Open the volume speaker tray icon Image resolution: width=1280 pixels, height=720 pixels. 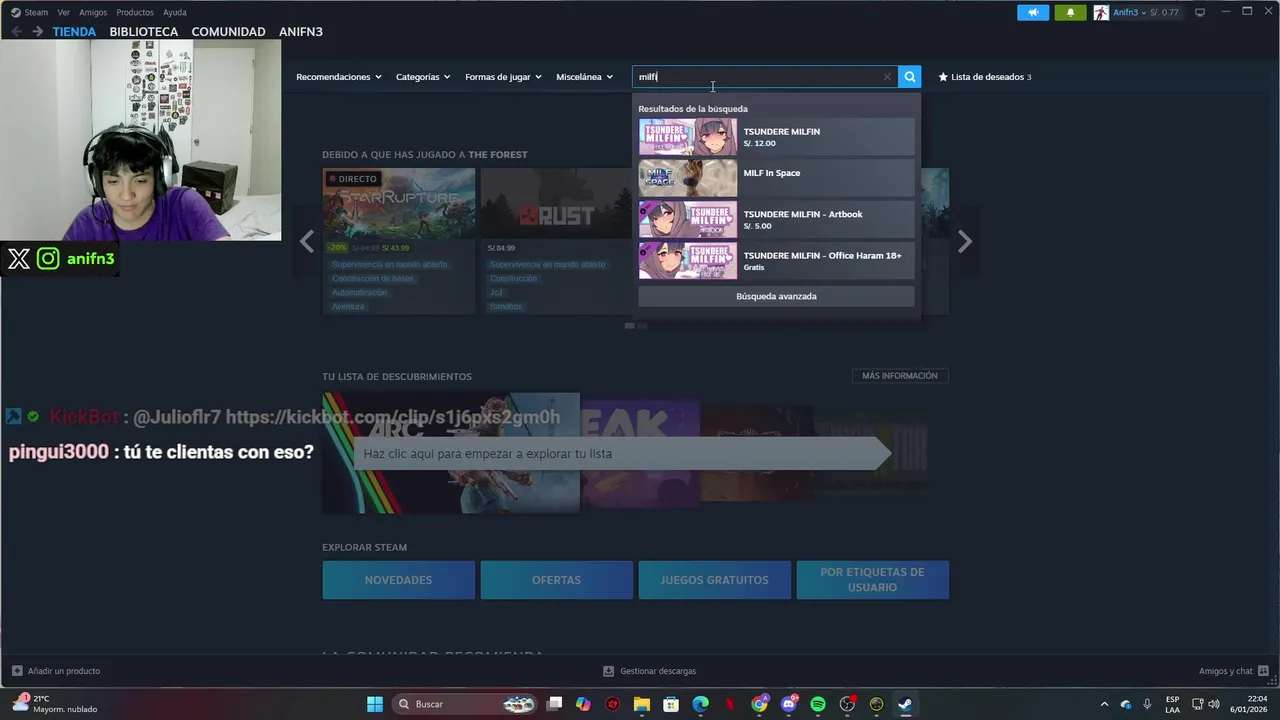(1214, 704)
